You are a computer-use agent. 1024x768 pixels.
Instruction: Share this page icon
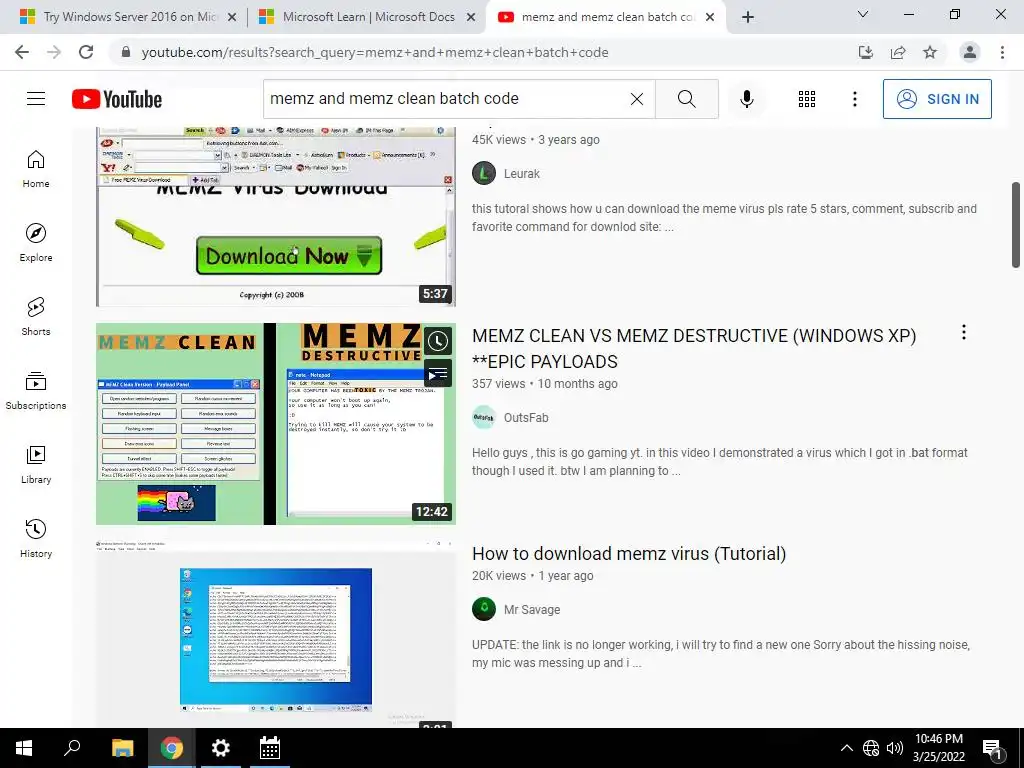pyautogui.click(x=898, y=52)
